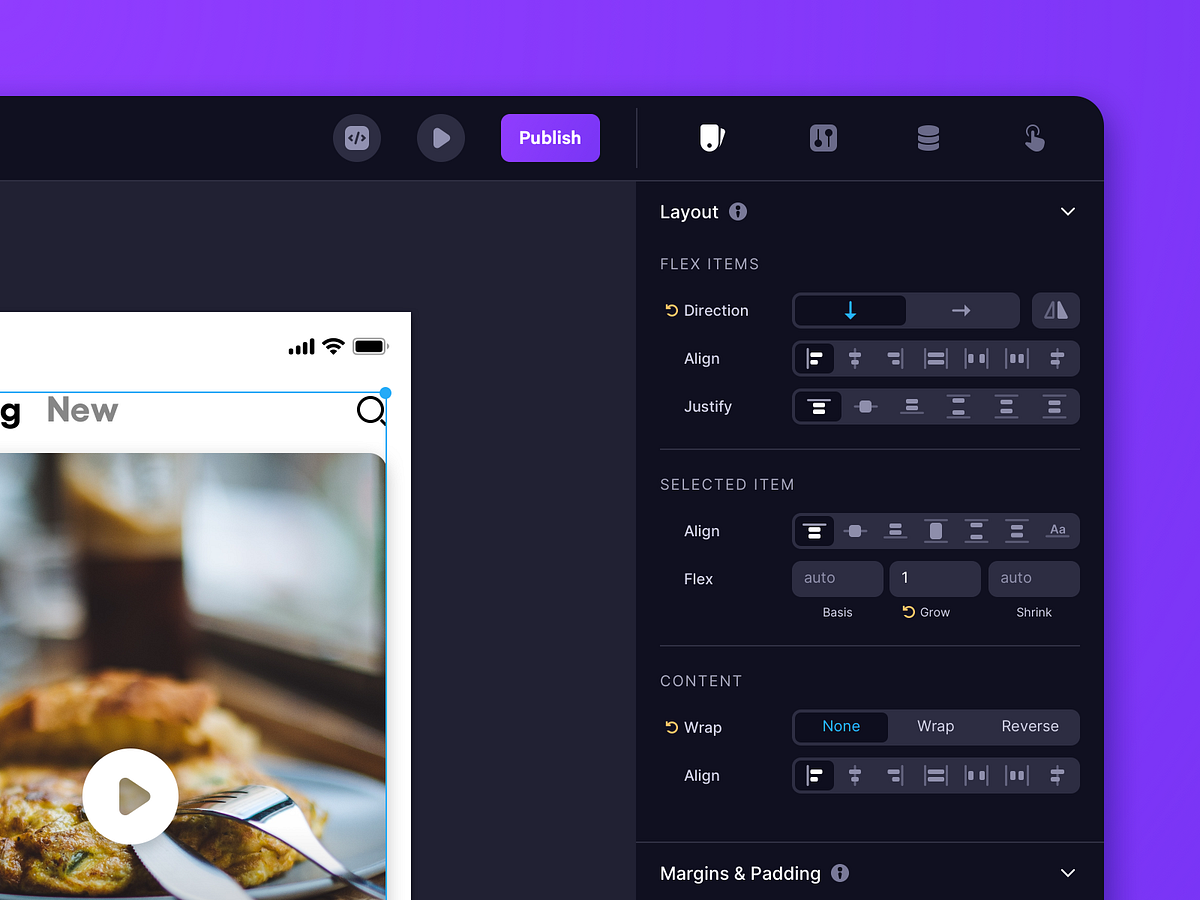The width and height of the screenshot is (1200, 900).
Task: Open the data panel in the right sidebar
Action: click(x=928, y=137)
